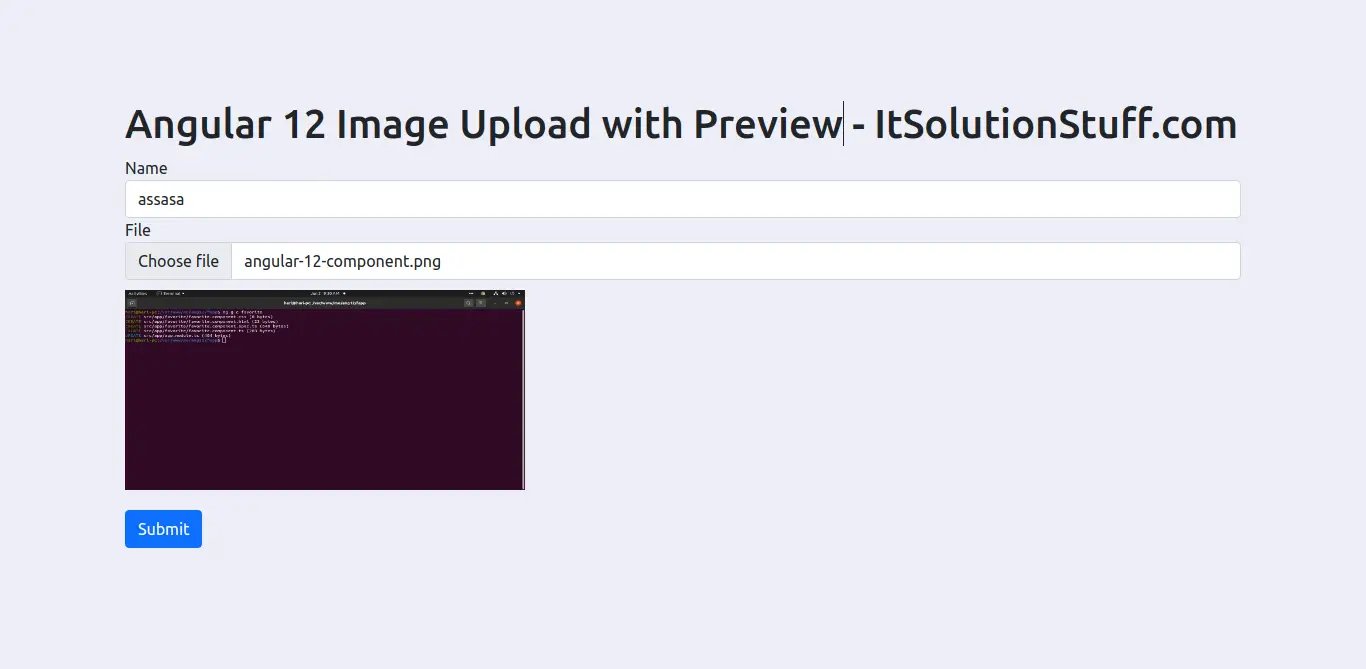Submit the form with the blue button

click(163, 529)
